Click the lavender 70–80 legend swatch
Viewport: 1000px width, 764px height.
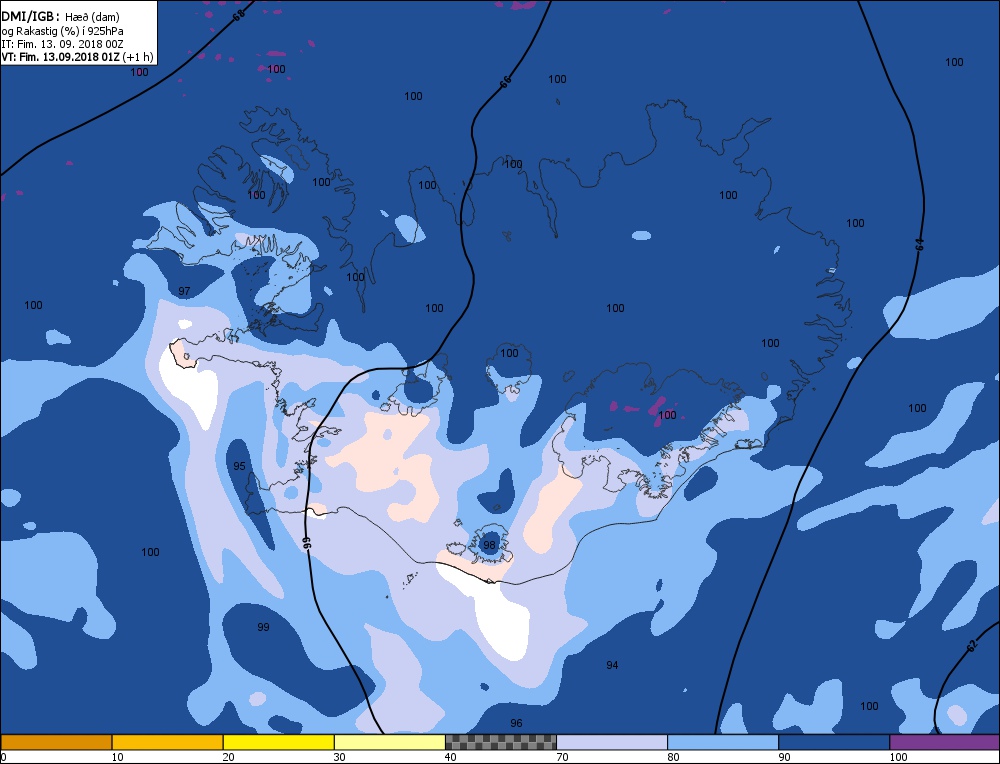612,742
